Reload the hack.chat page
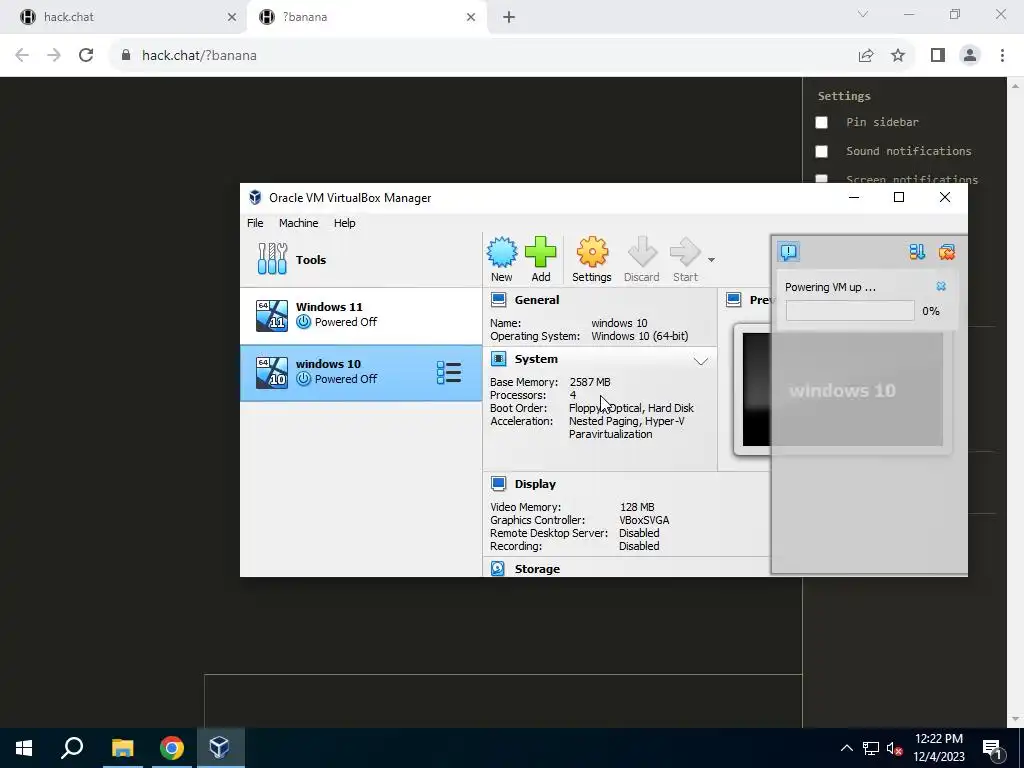The width and height of the screenshot is (1024, 768). point(86,56)
